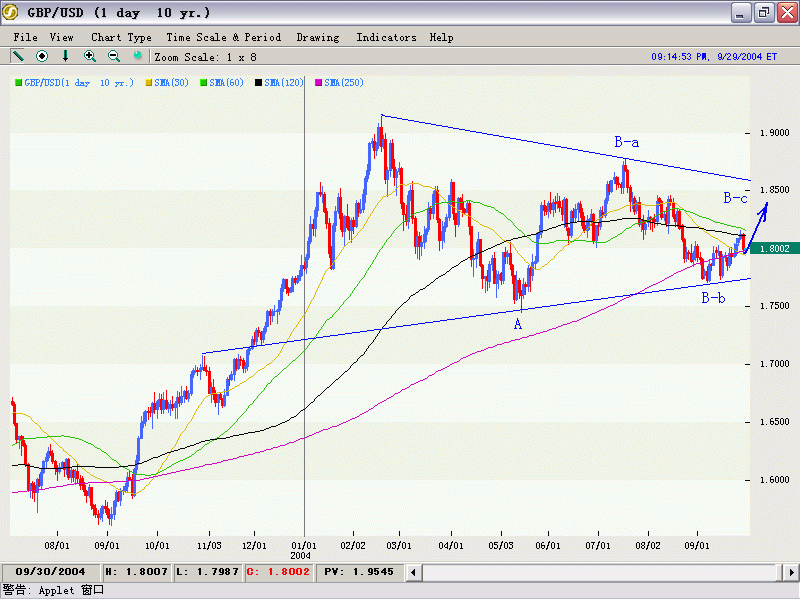800x600 pixels.
Task: Click the 1.7500 price axis label
Action: [x=774, y=306]
